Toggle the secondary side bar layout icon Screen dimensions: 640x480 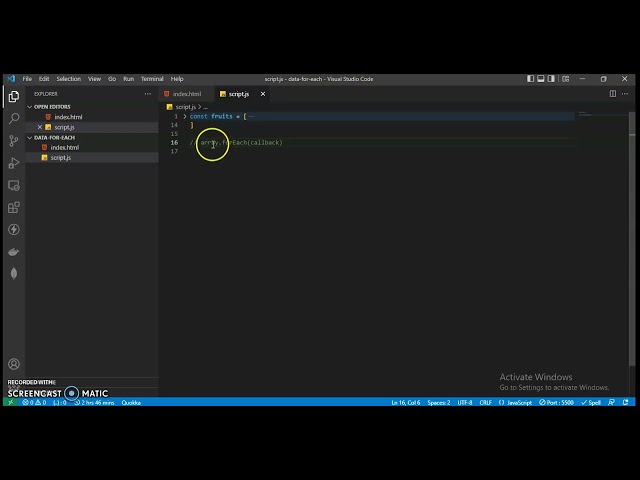pos(551,79)
